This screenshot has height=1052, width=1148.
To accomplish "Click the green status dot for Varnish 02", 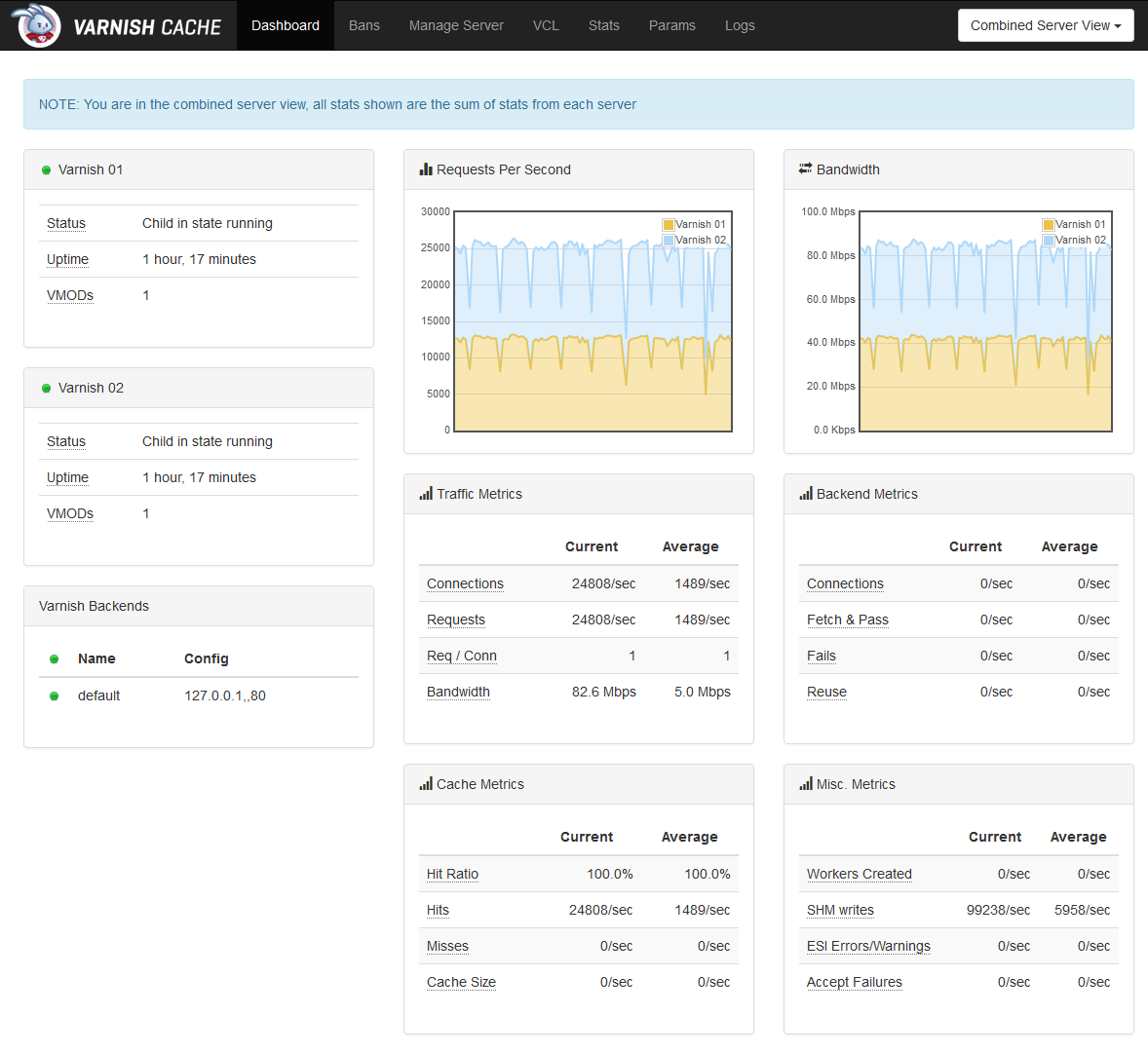I will tap(46, 389).
